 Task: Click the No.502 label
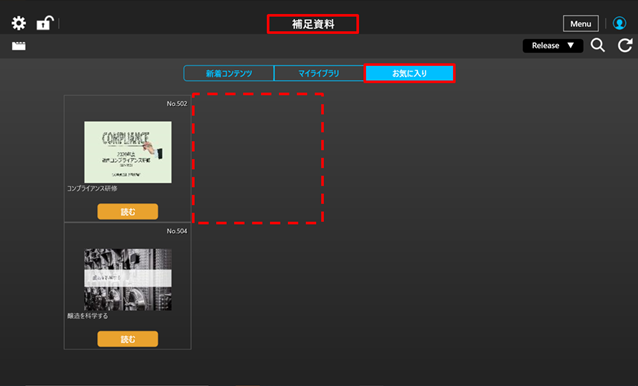click(177, 104)
